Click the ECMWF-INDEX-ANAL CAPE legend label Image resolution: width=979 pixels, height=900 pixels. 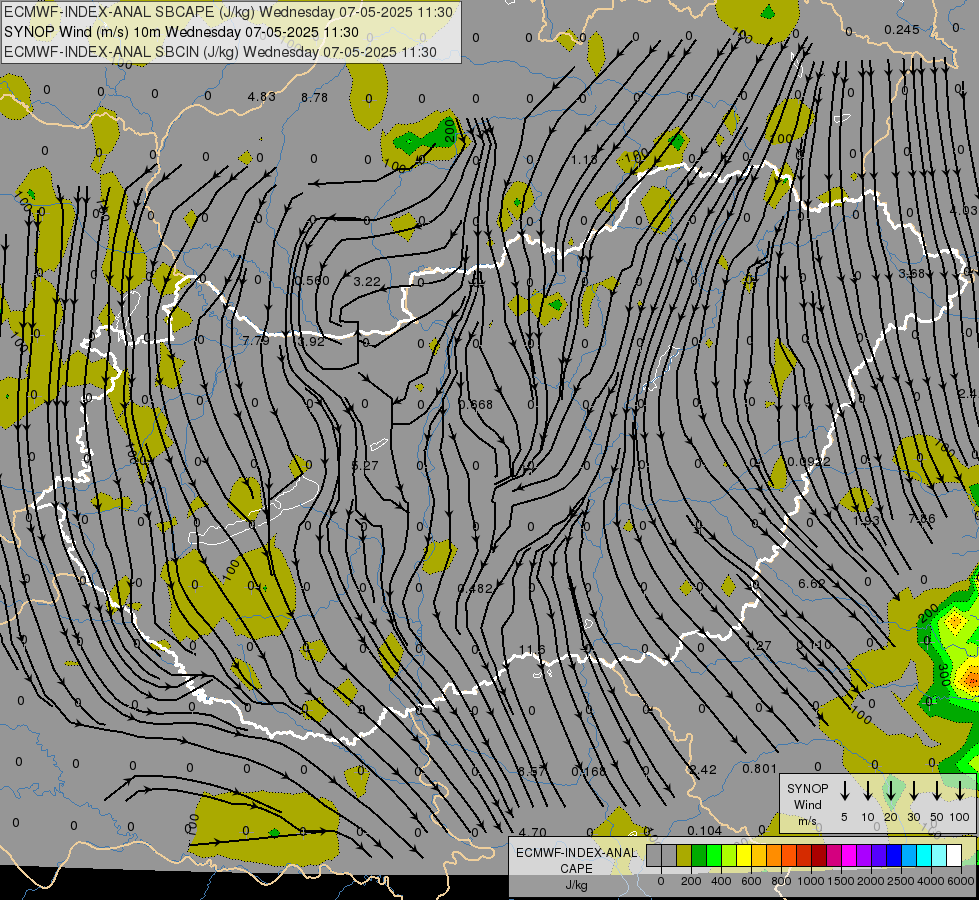pyautogui.click(x=576, y=860)
